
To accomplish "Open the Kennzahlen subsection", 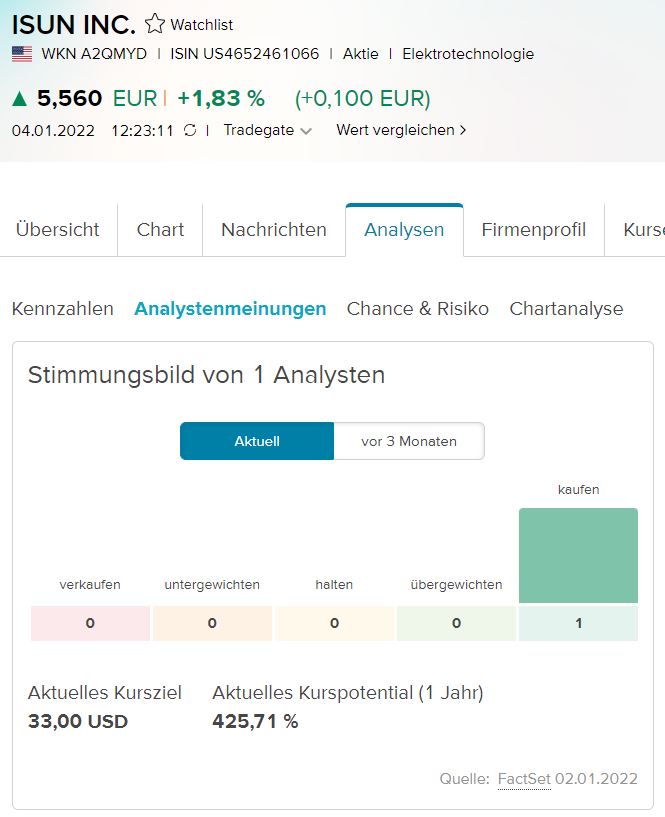I will pyautogui.click(x=63, y=309).
